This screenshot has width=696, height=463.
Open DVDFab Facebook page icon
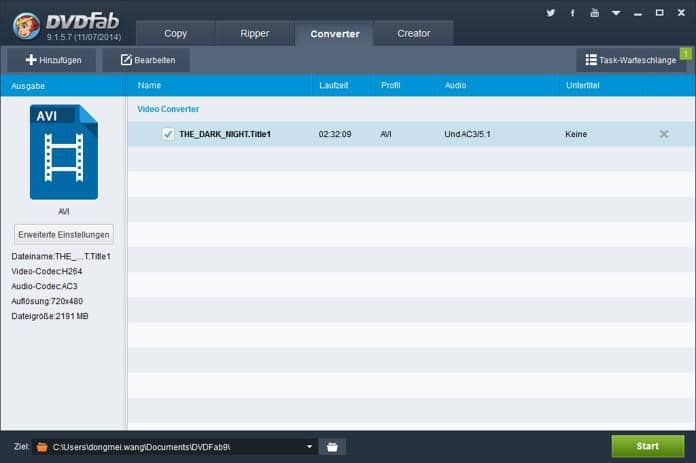(573, 13)
